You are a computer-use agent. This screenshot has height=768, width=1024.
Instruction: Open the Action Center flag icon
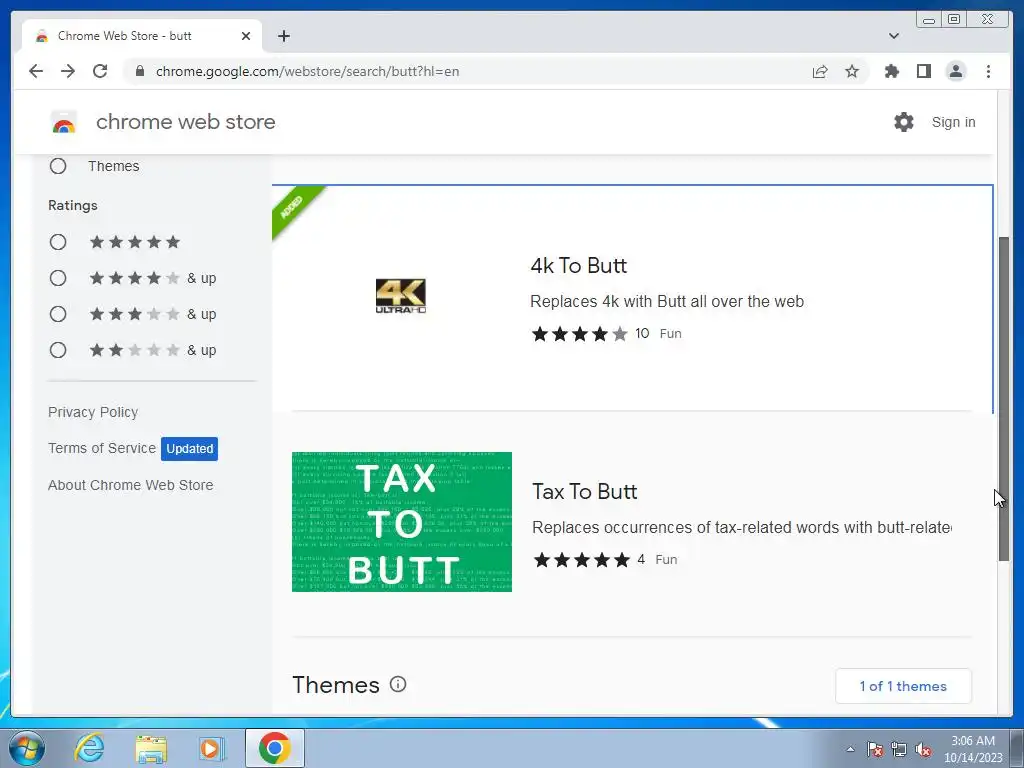click(x=875, y=749)
